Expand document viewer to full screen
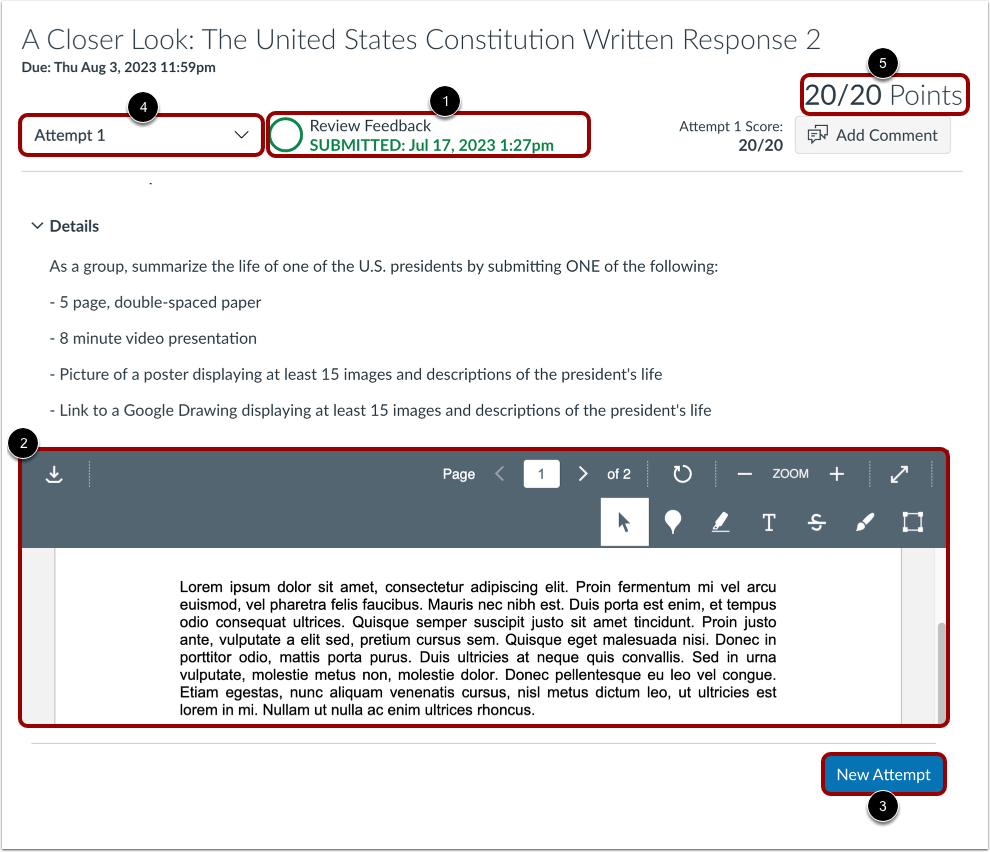The image size is (990, 852). click(x=899, y=474)
